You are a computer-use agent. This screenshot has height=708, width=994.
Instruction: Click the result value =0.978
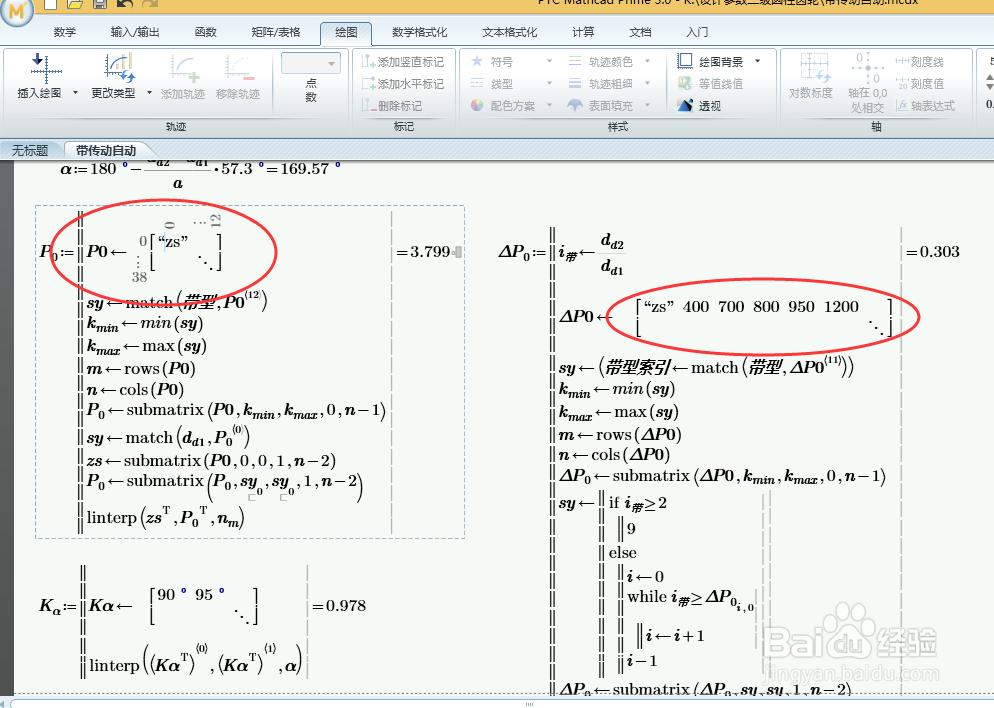(x=339, y=605)
